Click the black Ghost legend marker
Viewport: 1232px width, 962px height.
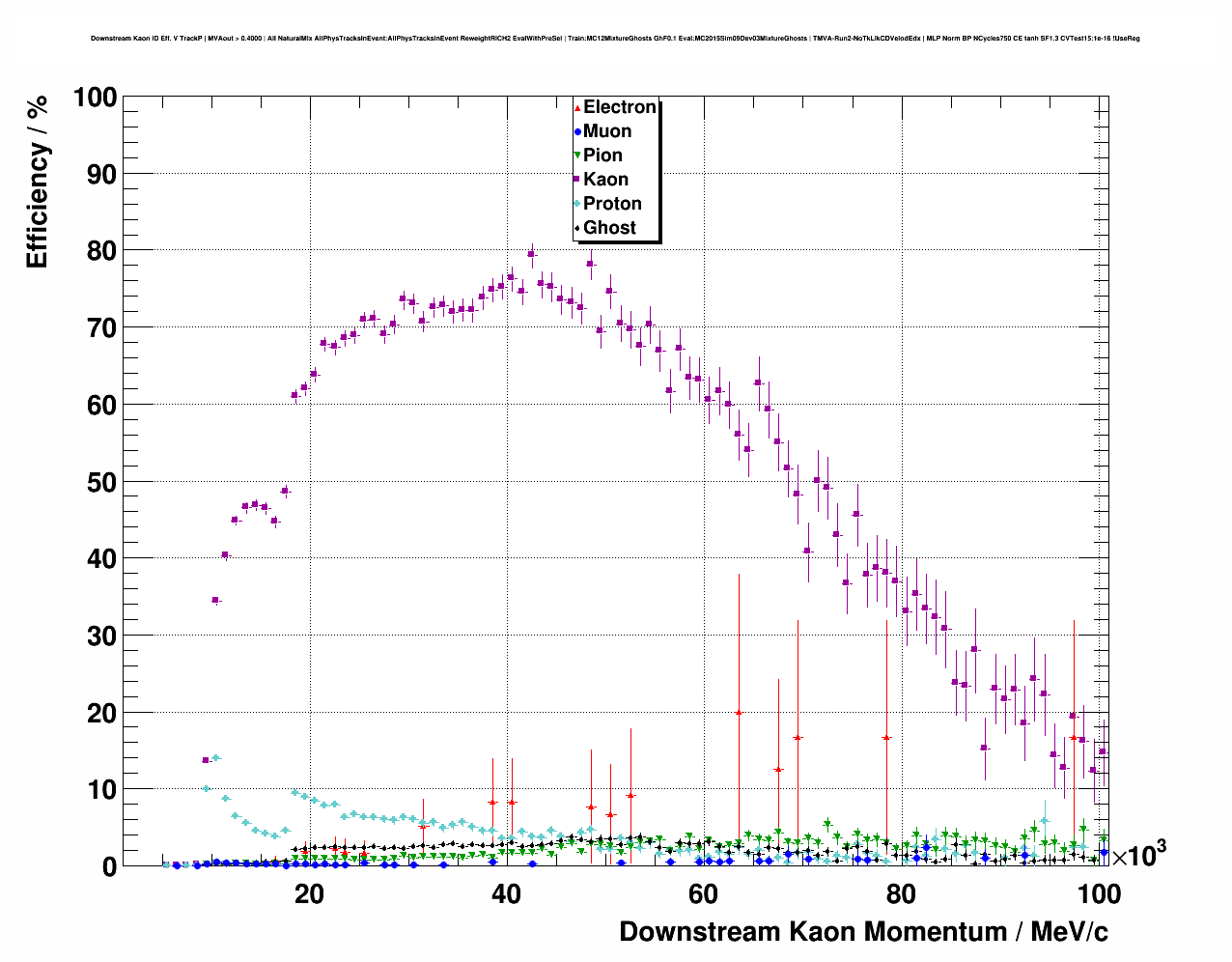pos(577,228)
